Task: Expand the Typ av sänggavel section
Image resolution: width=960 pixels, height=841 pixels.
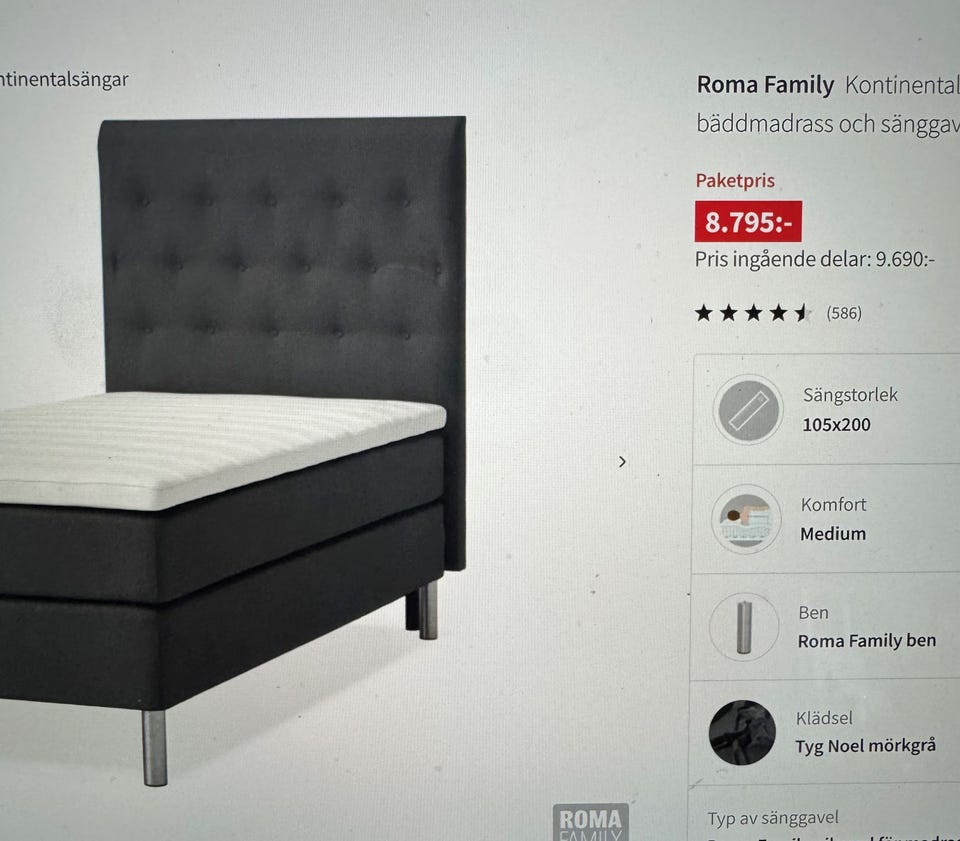Action: click(x=824, y=813)
